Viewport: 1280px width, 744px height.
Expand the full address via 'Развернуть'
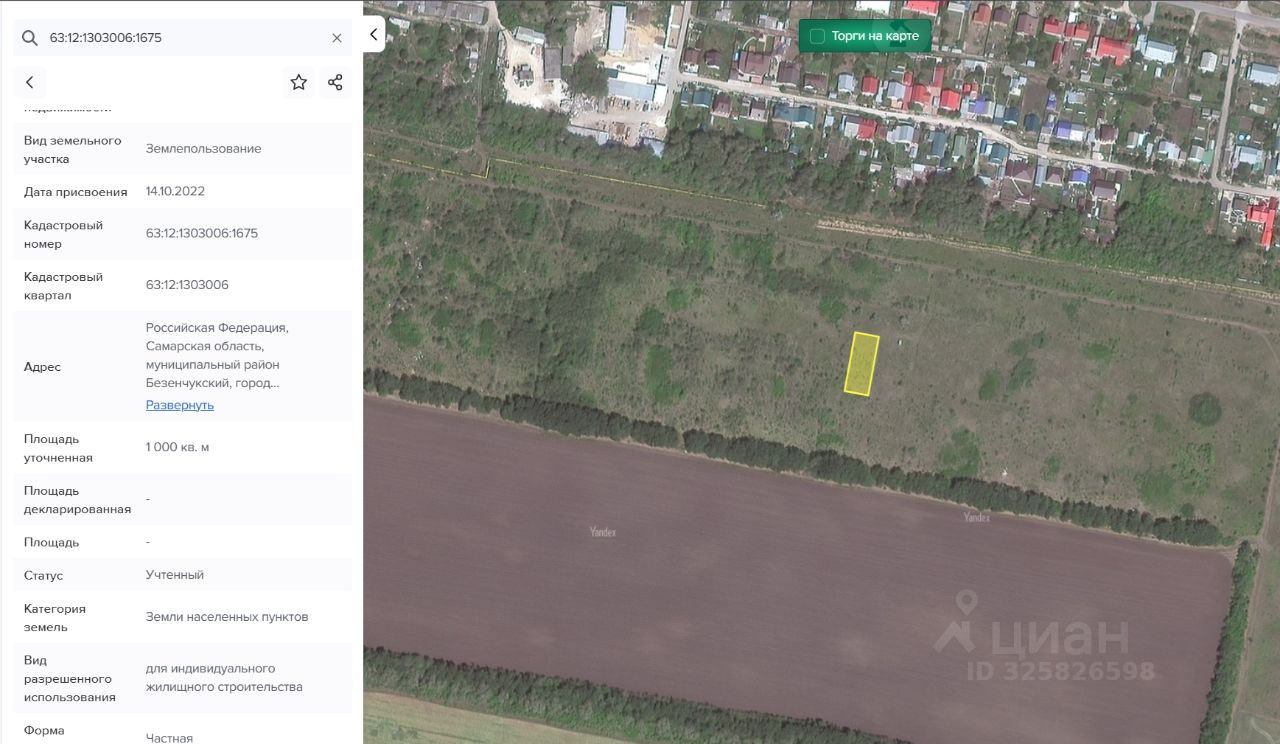pos(180,405)
